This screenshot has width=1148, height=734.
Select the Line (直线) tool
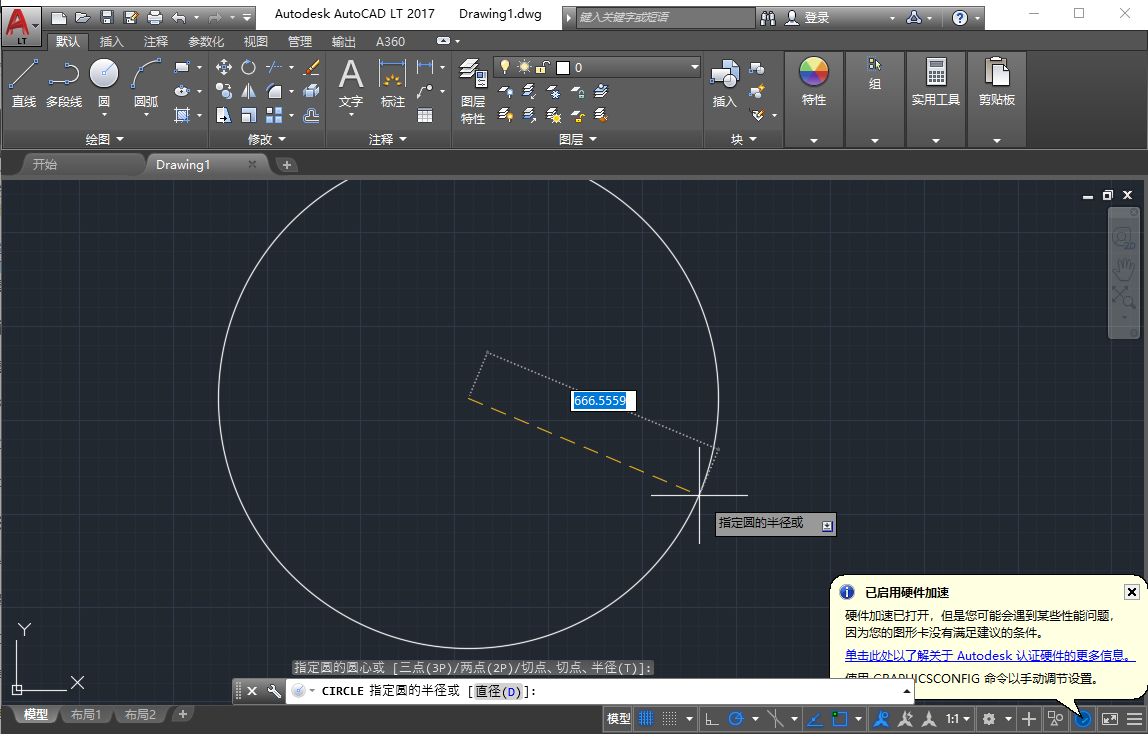point(23,83)
